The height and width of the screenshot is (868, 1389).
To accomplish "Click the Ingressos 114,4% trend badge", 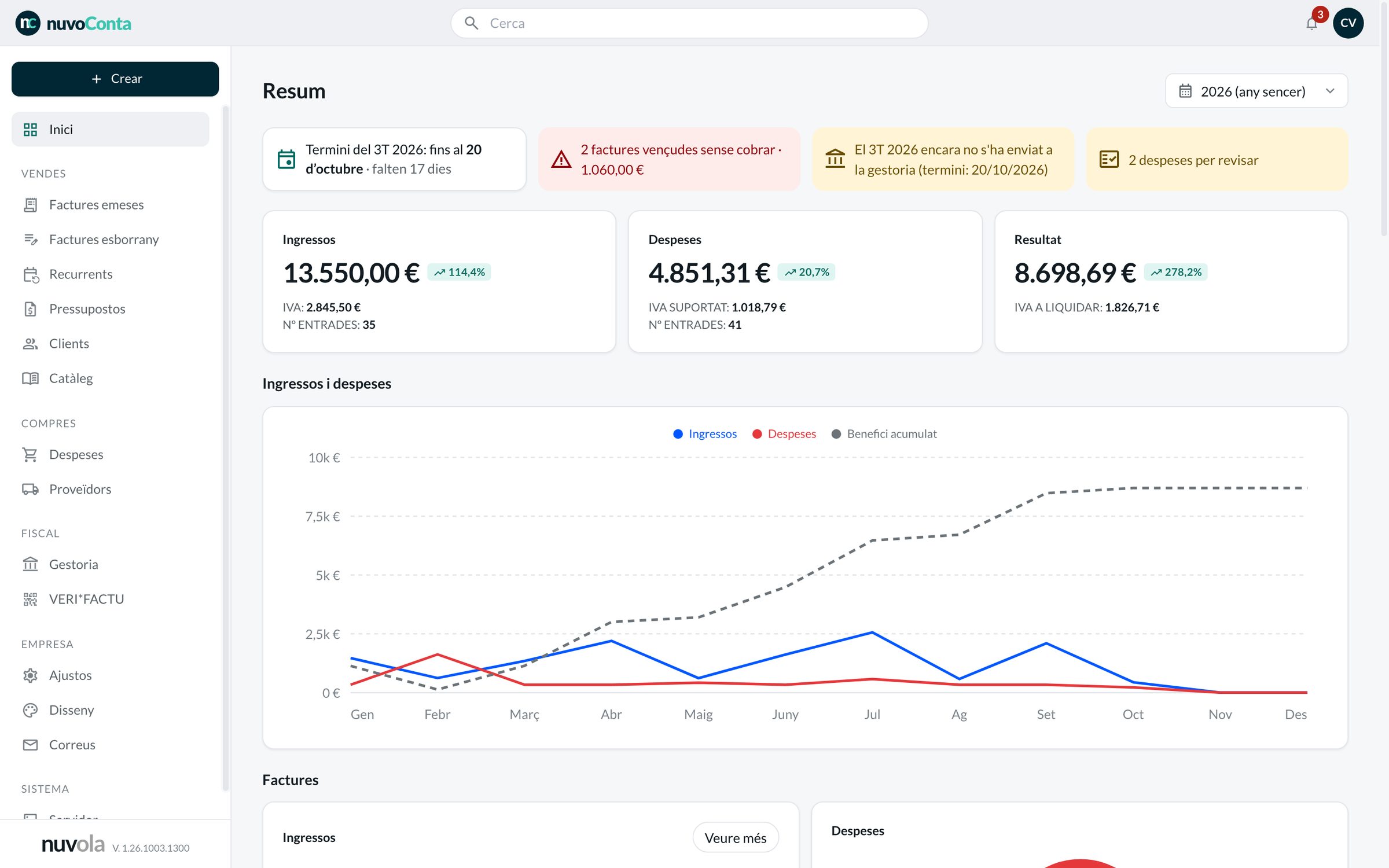I will click(459, 272).
